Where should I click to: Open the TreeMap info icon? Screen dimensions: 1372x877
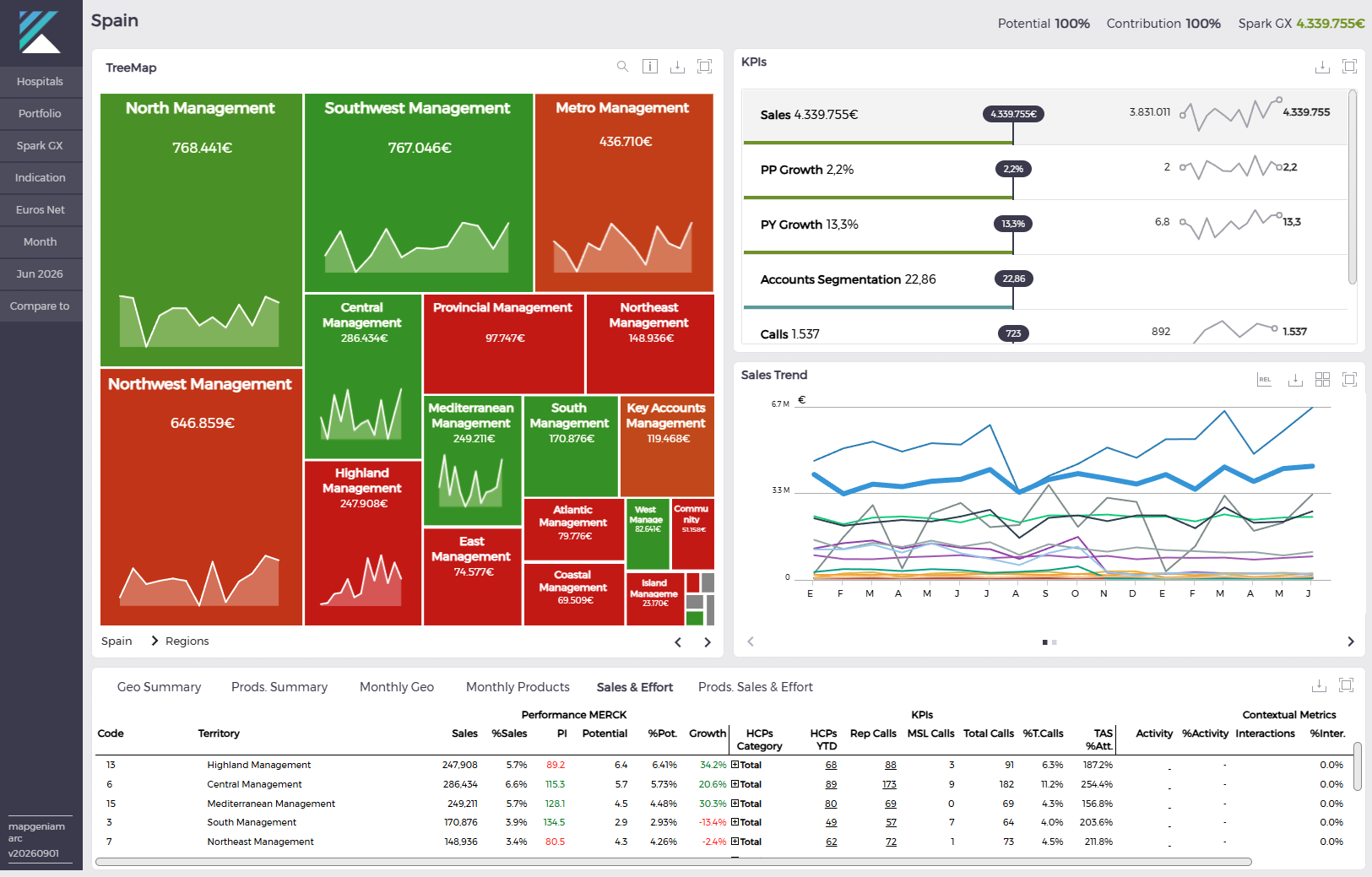[x=650, y=67]
